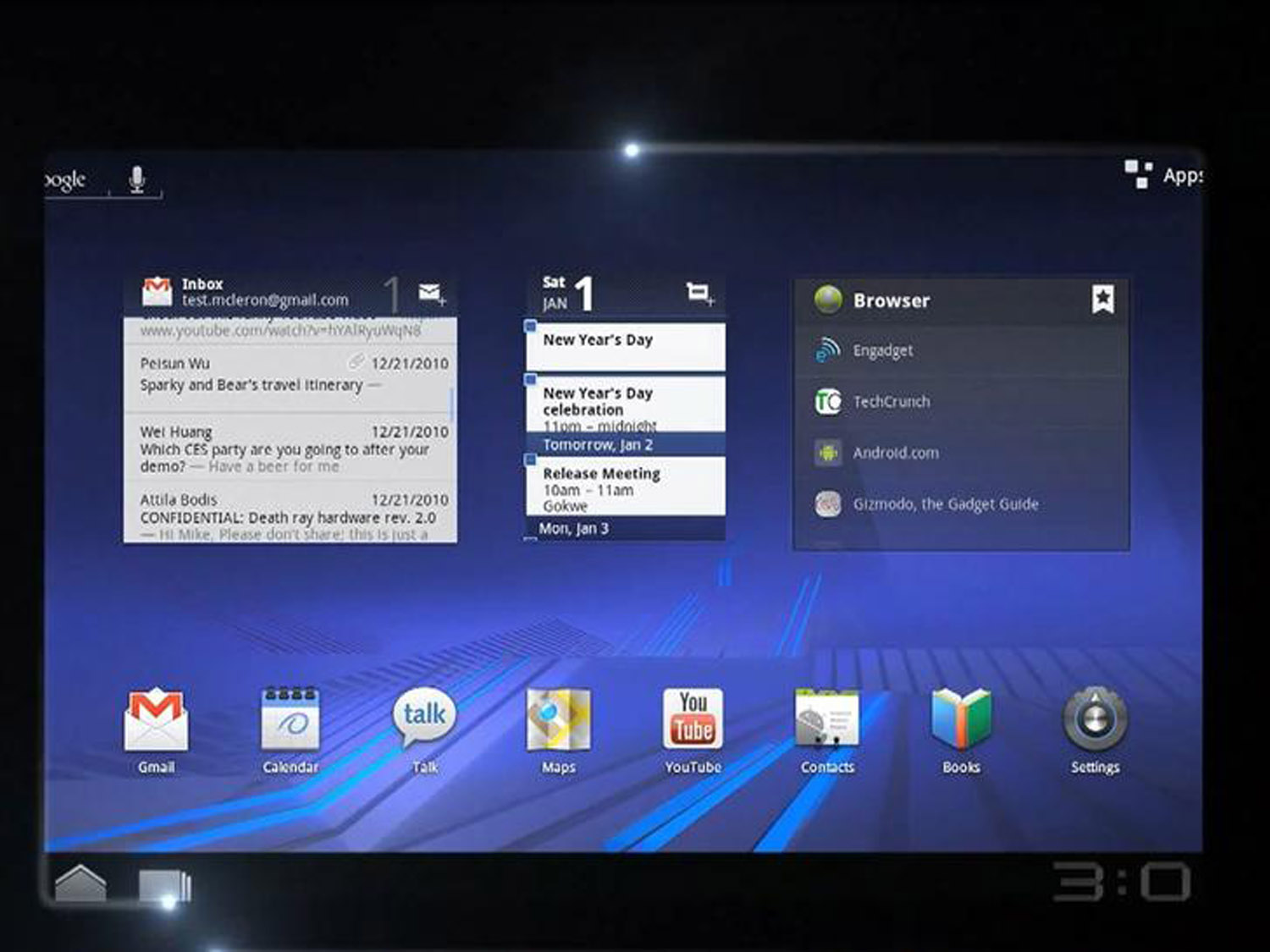Open bookmarks from Browser widget star
Screen dimensions: 1270x952
1102,300
